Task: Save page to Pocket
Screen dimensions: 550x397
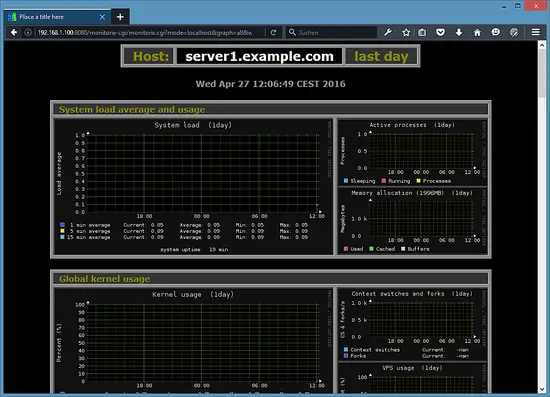Action: click(441, 33)
